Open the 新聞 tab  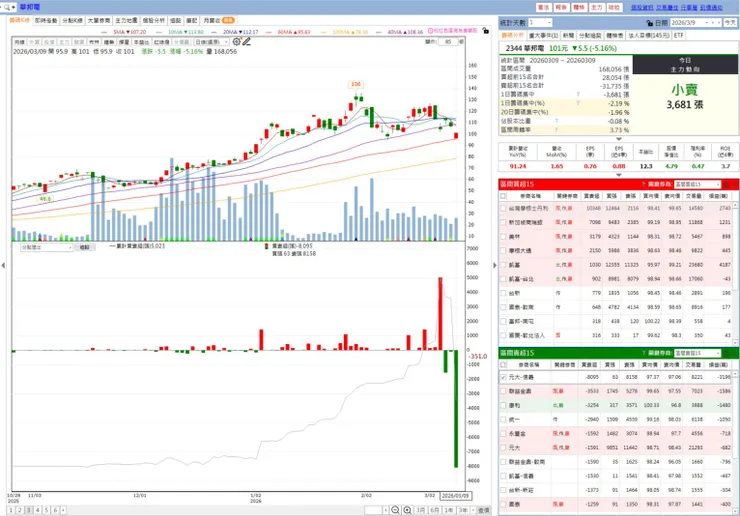click(568, 35)
